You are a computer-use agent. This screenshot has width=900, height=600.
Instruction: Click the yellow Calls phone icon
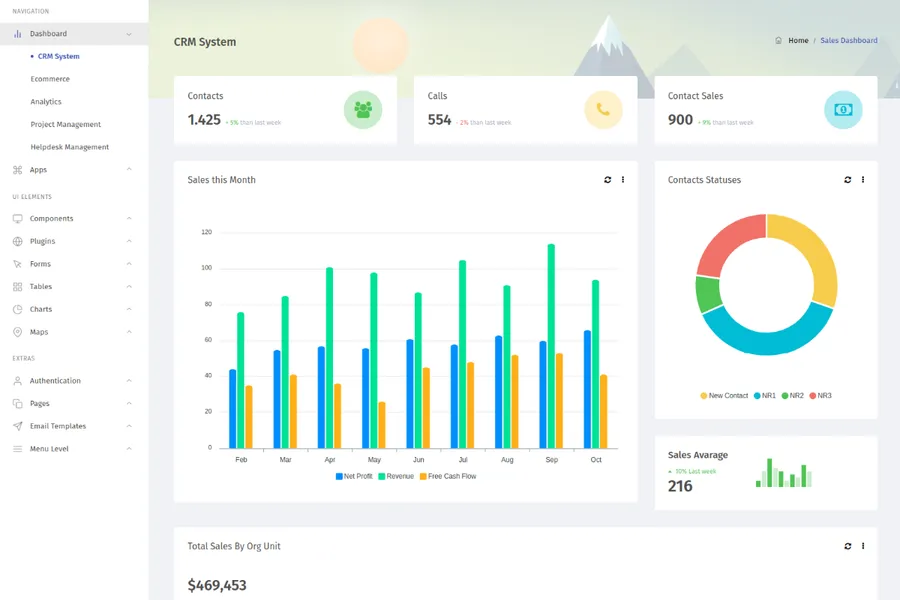point(603,110)
